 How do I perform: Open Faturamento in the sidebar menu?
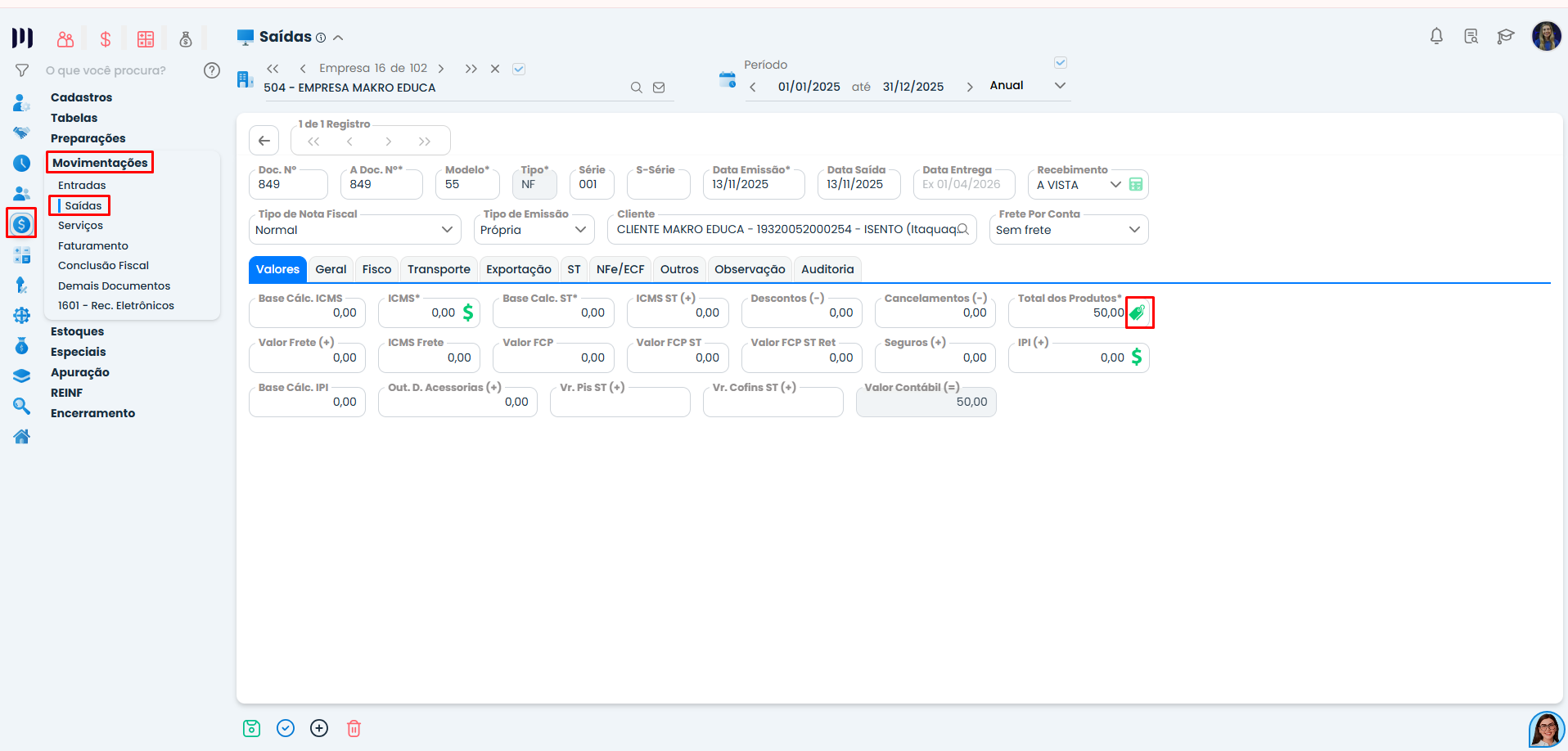[93, 245]
